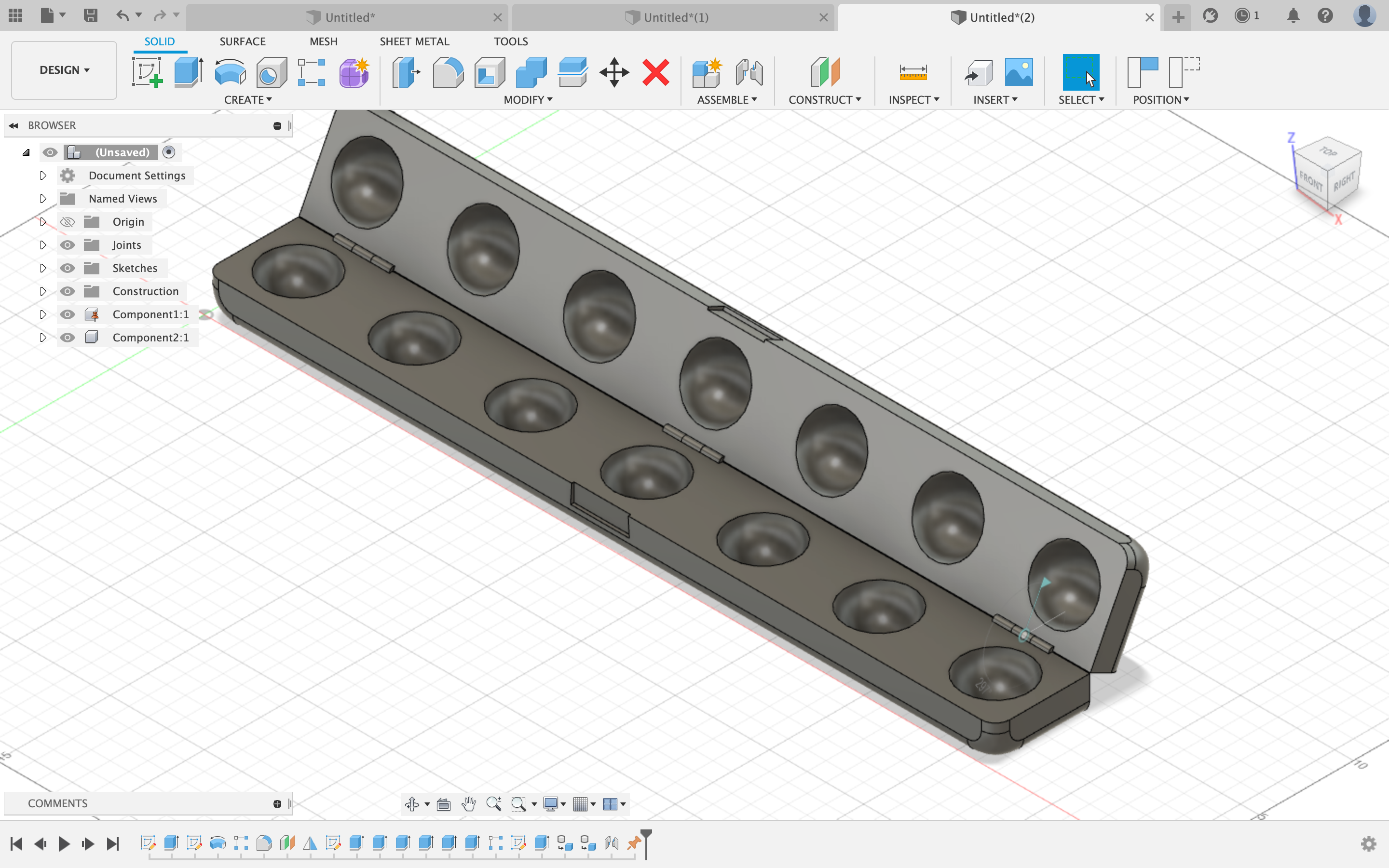The image size is (1389, 868).
Task: Toggle visibility of Component2:1
Action: pyautogui.click(x=67, y=337)
